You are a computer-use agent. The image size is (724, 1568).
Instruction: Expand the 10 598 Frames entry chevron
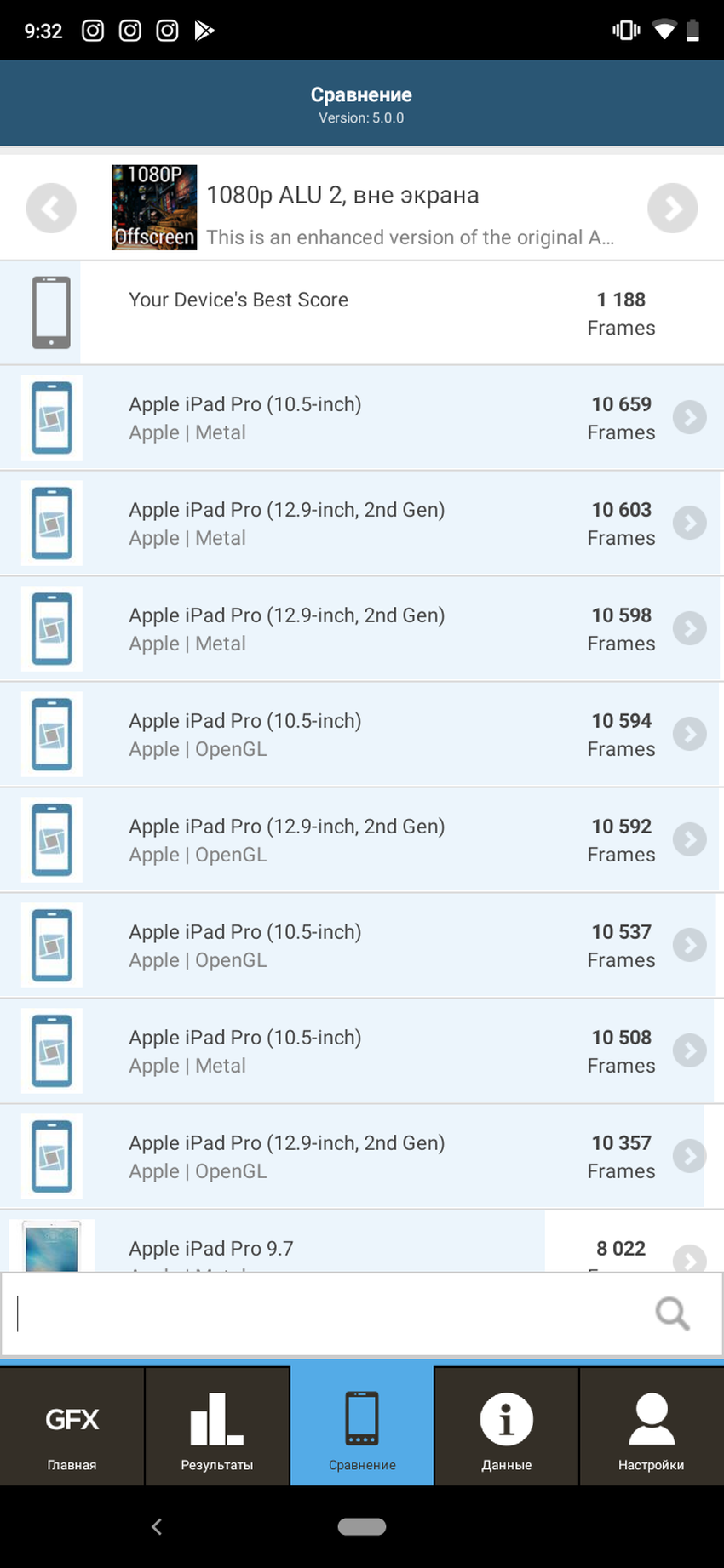coord(689,628)
